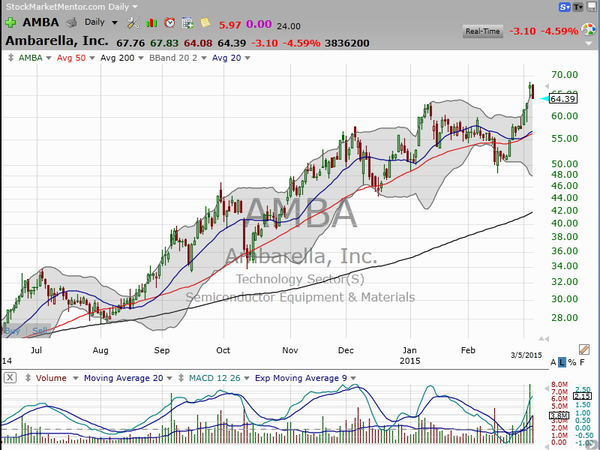This screenshot has height=450, width=600.
Task: Close the volume pane with the X box
Action: (x=10, y=378)
